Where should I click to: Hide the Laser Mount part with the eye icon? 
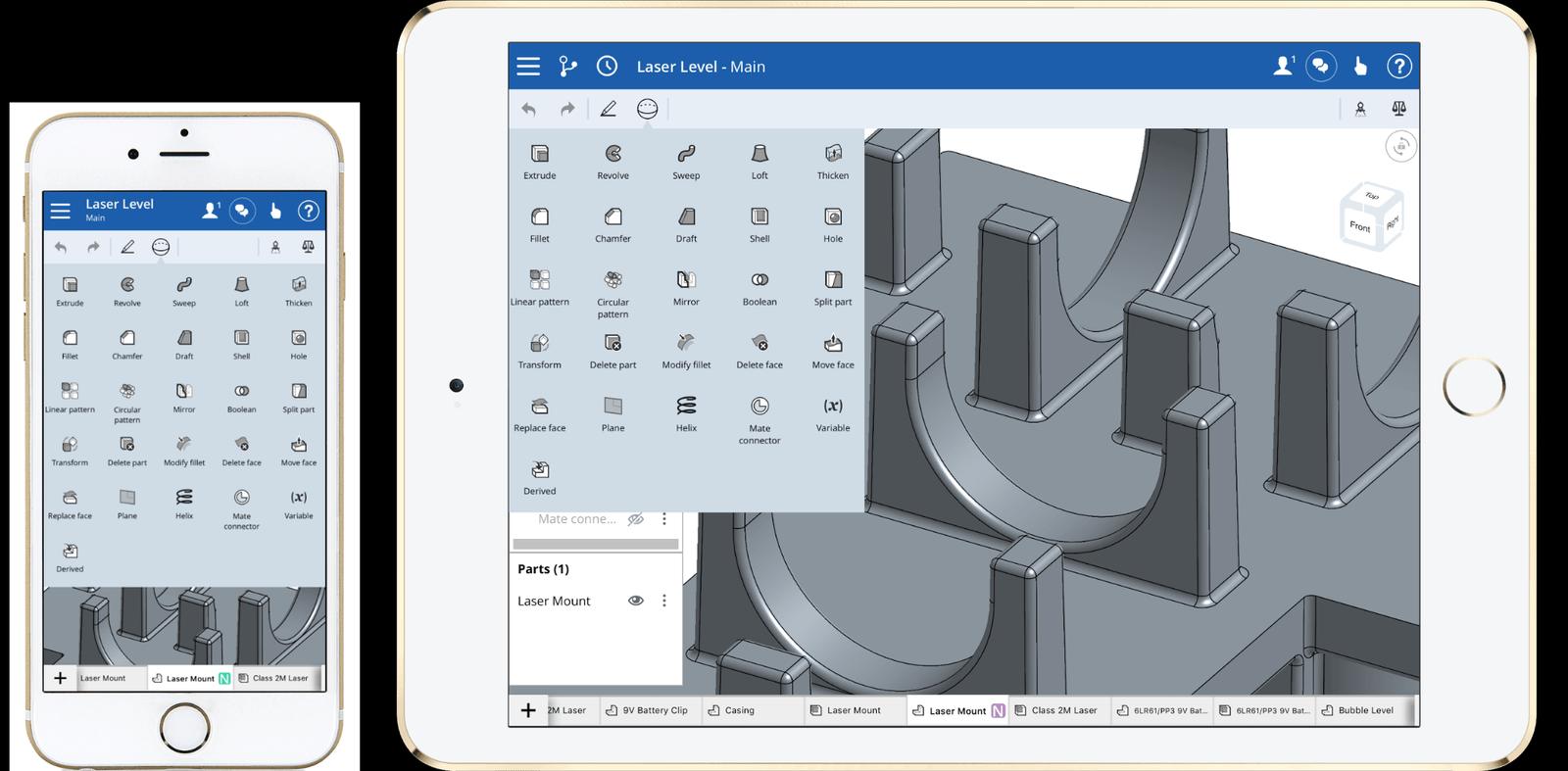click(636, 601)
